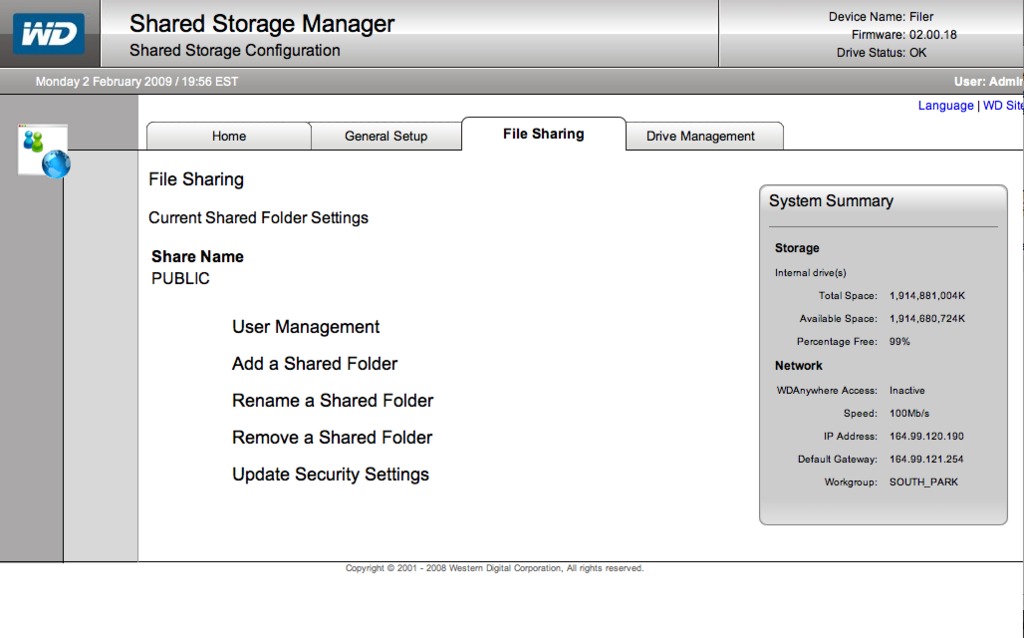This screenshot has width=1024, height=638.
Task: Click the WD logo in the header
Action: click(x=48, y=34)
